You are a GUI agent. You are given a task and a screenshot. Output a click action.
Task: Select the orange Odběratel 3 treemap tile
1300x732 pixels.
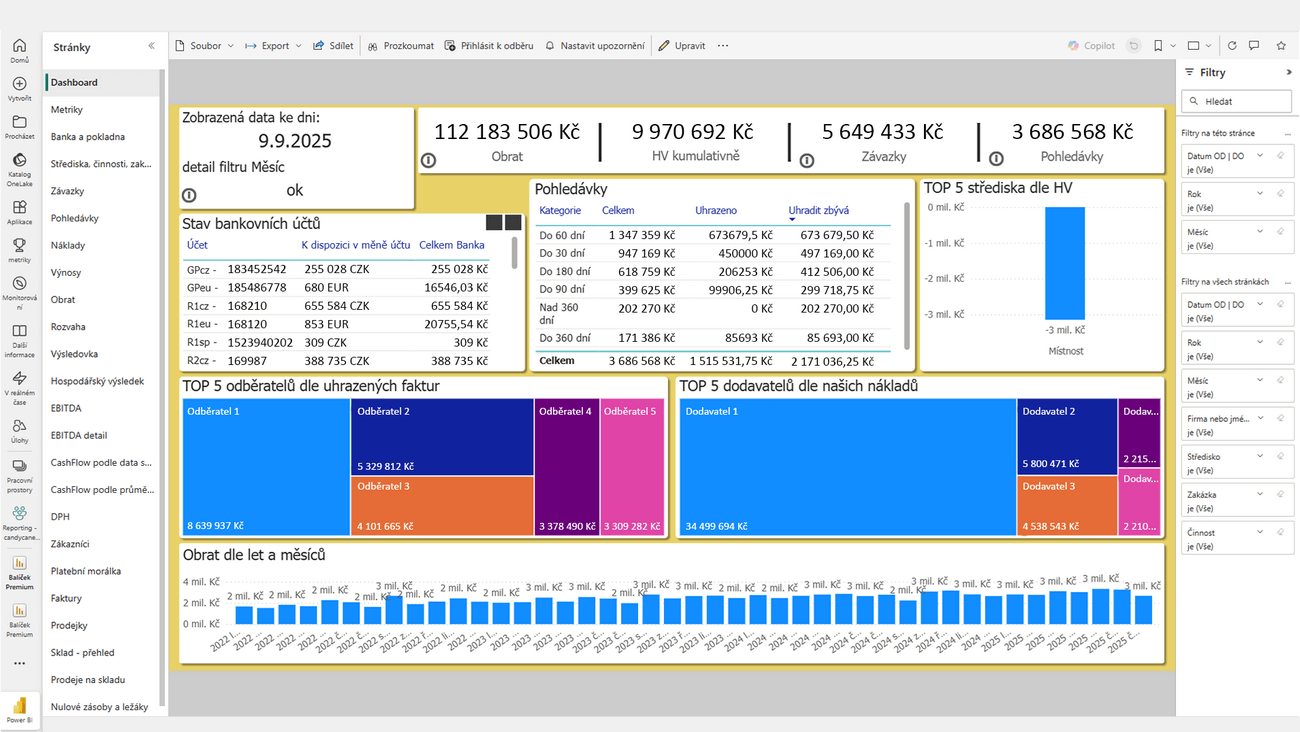pyautogui.click(x=441, y=506)
